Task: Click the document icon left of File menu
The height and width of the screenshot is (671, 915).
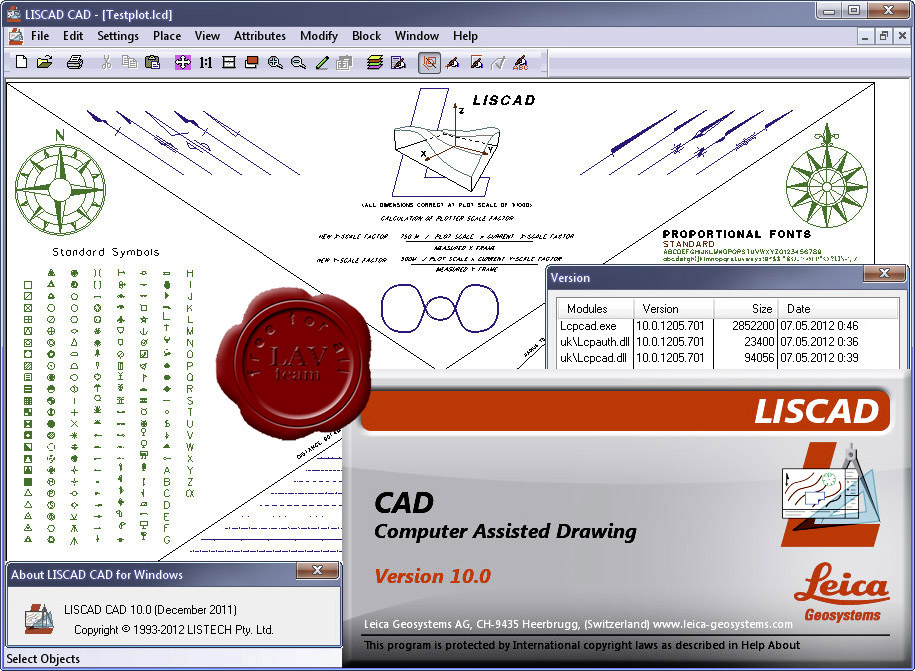Action: [x=16, y=36]
